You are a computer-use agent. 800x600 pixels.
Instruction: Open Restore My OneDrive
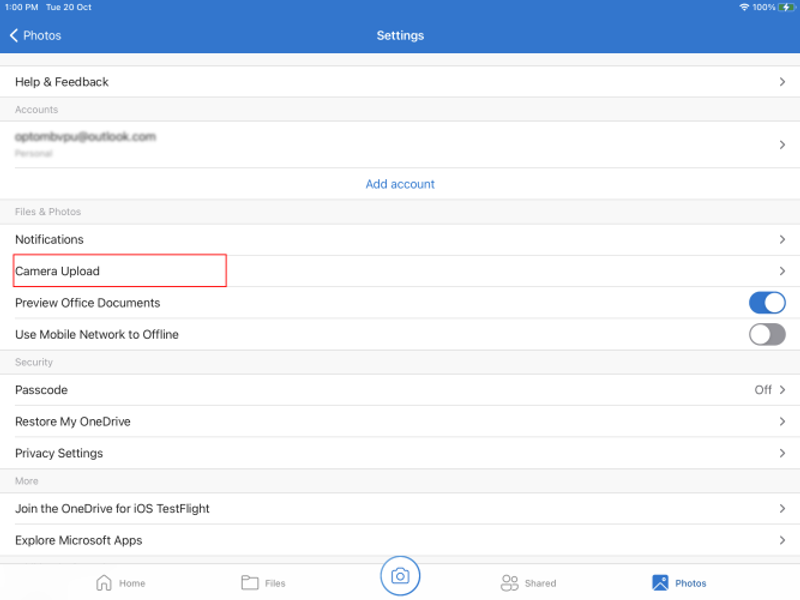tap(400, 422)
